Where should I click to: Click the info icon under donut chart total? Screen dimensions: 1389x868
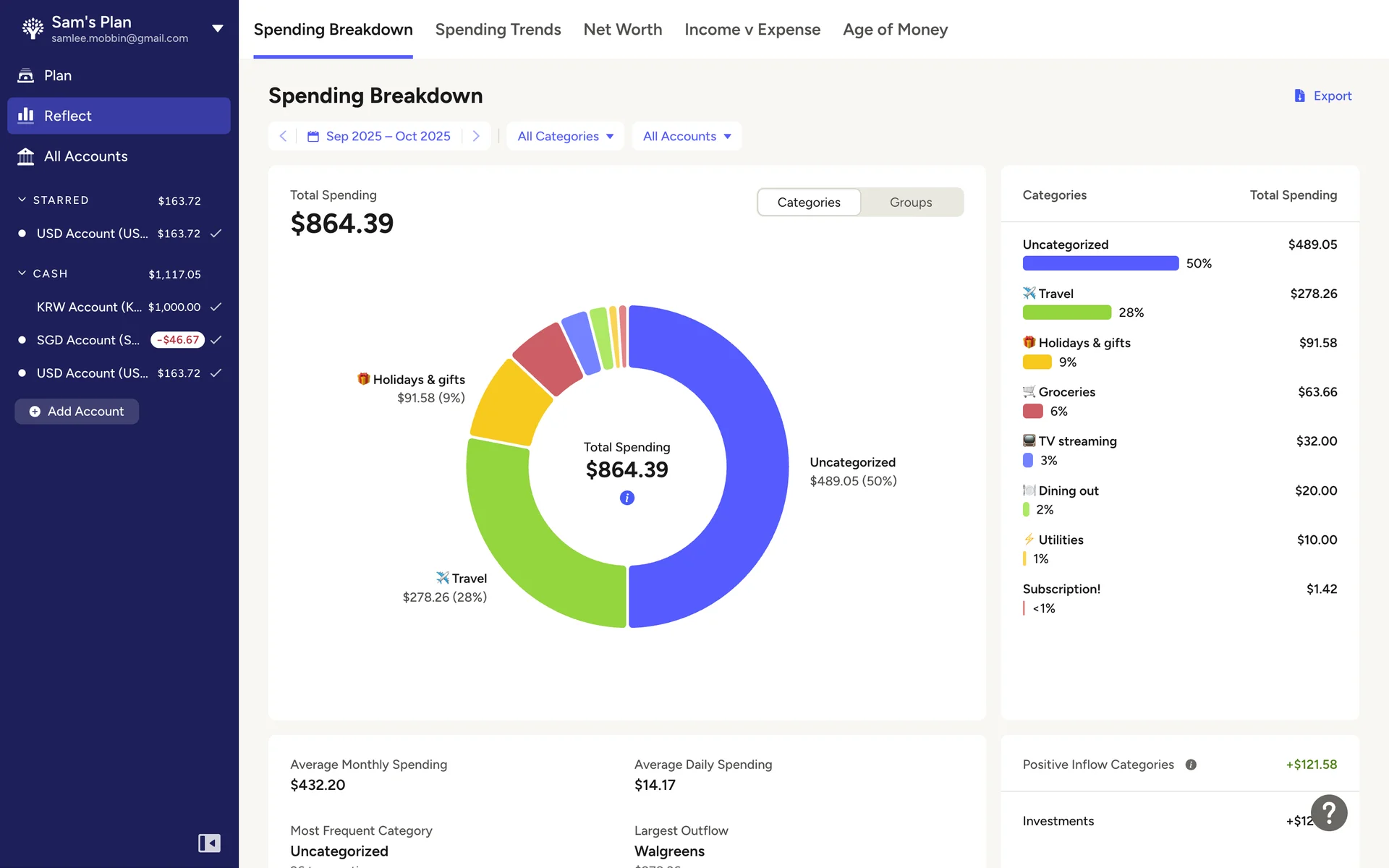(x=626, y=498)
